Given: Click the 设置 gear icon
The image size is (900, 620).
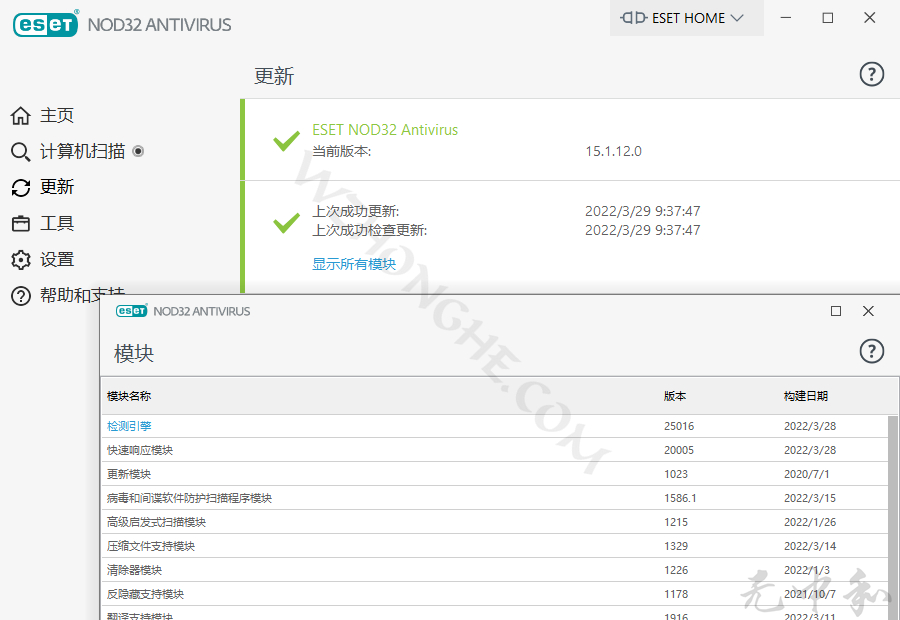Looking at the screenshot, I should [21, 259].
